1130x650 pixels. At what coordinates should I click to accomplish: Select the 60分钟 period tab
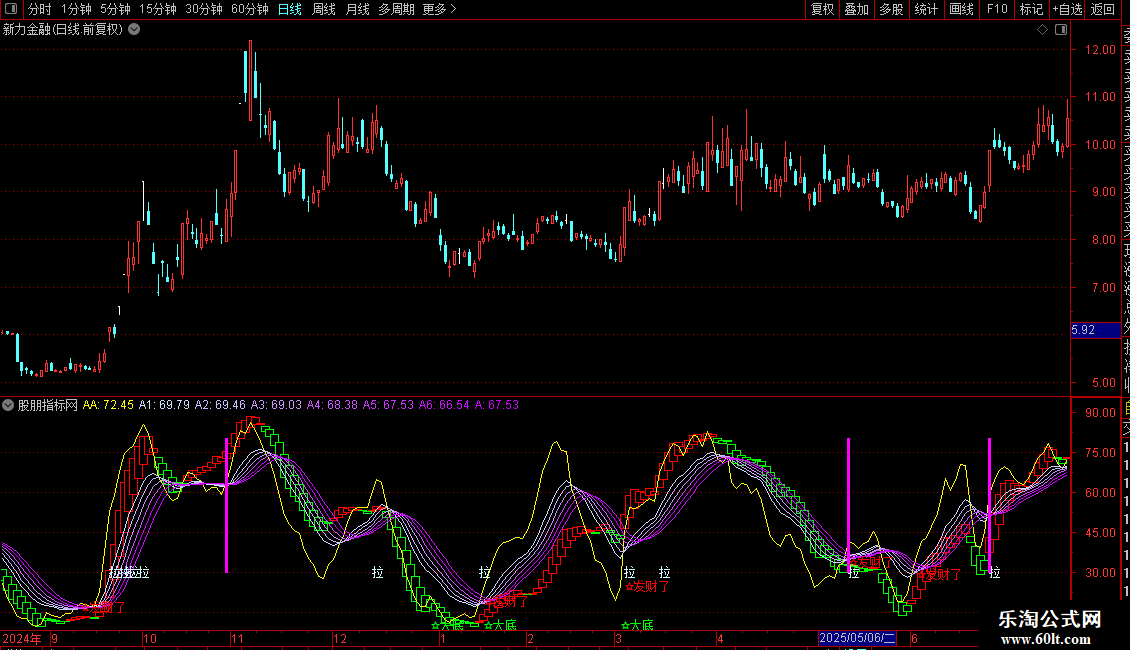click(249, 9)
